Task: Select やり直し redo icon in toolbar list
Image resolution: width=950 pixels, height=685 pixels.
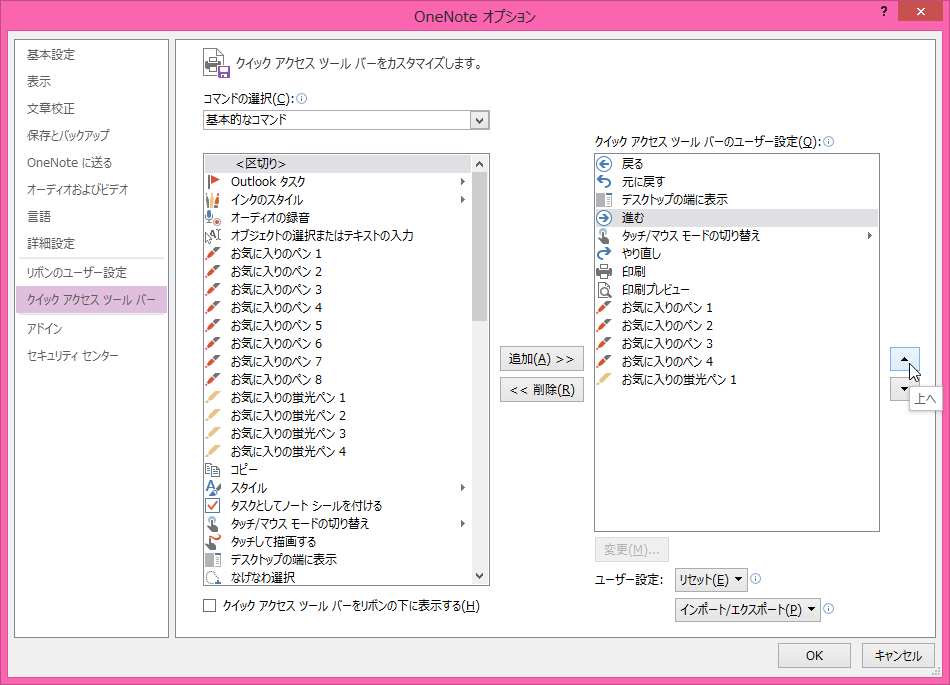Action: 604,253
